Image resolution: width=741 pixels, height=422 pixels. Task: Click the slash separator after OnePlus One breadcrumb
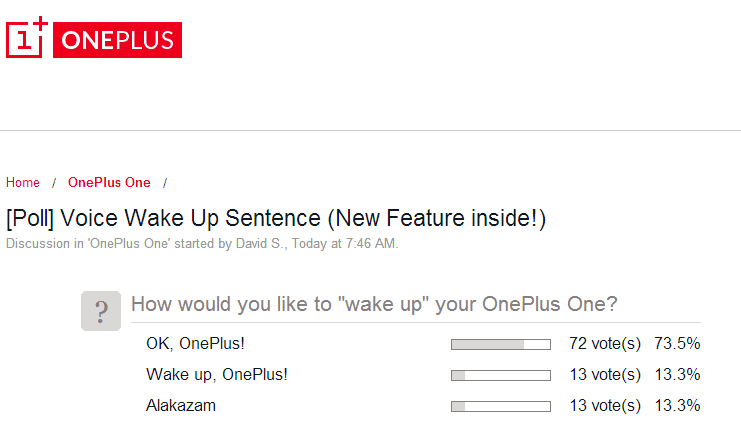(165, 183)
